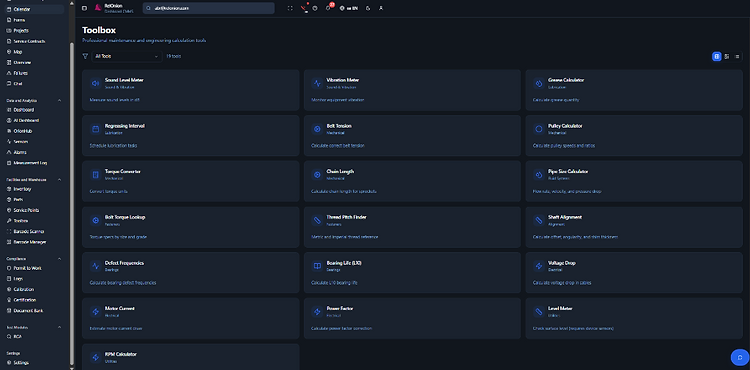Click the Belt Tension icon
Screen dimensions: 750x370
pyautogui.click(x=317, y=129)
